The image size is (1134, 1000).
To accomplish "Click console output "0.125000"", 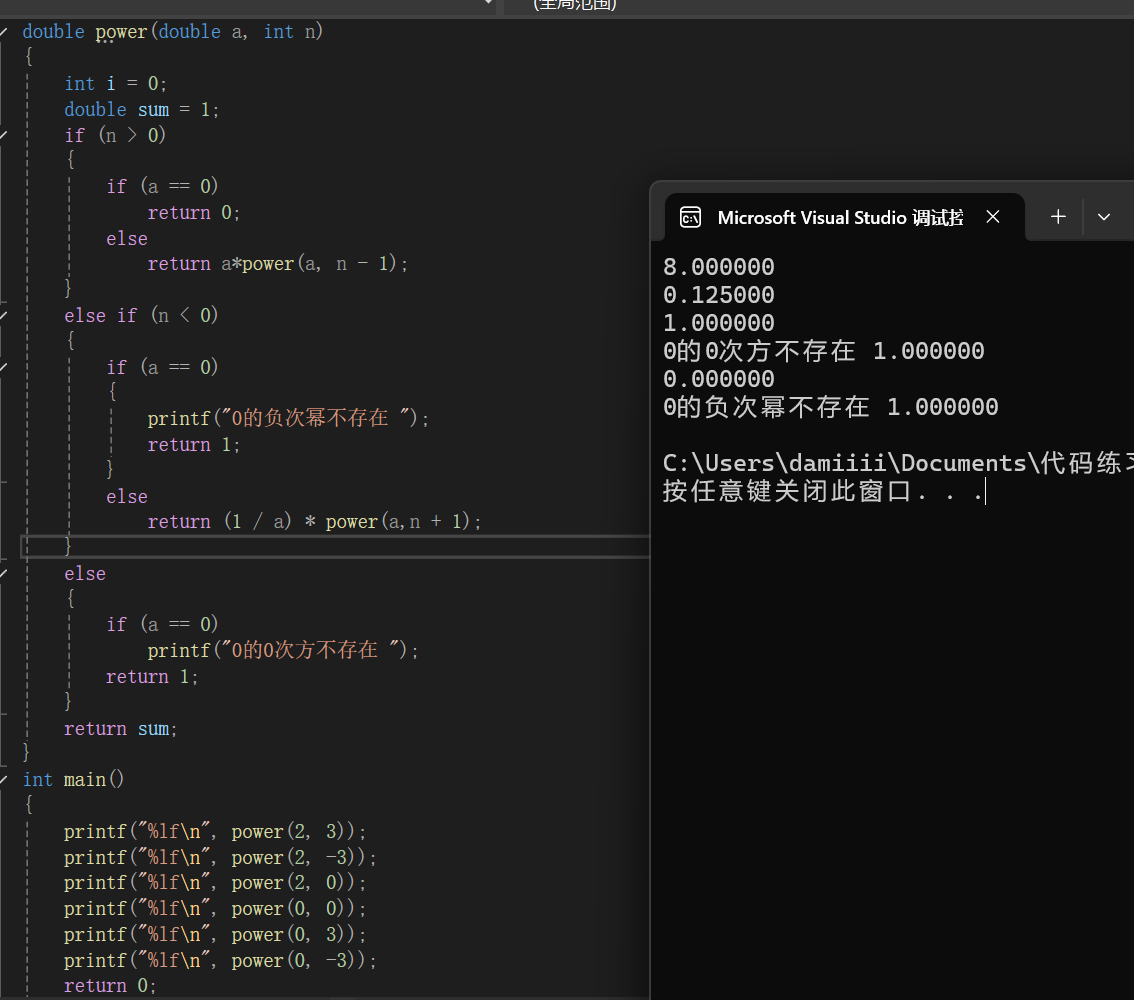I will pyautogui.click(x=719, y=295).
